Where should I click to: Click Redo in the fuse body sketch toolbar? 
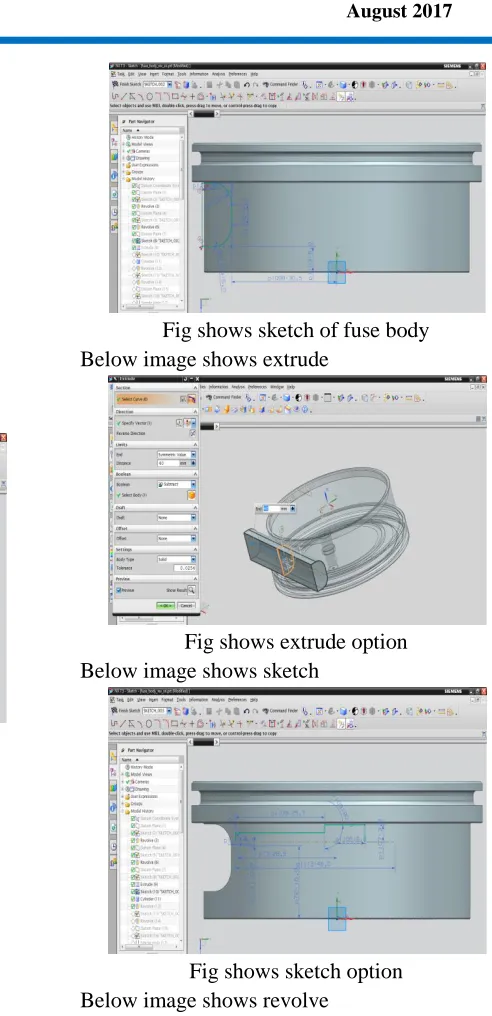pos(256,85)
